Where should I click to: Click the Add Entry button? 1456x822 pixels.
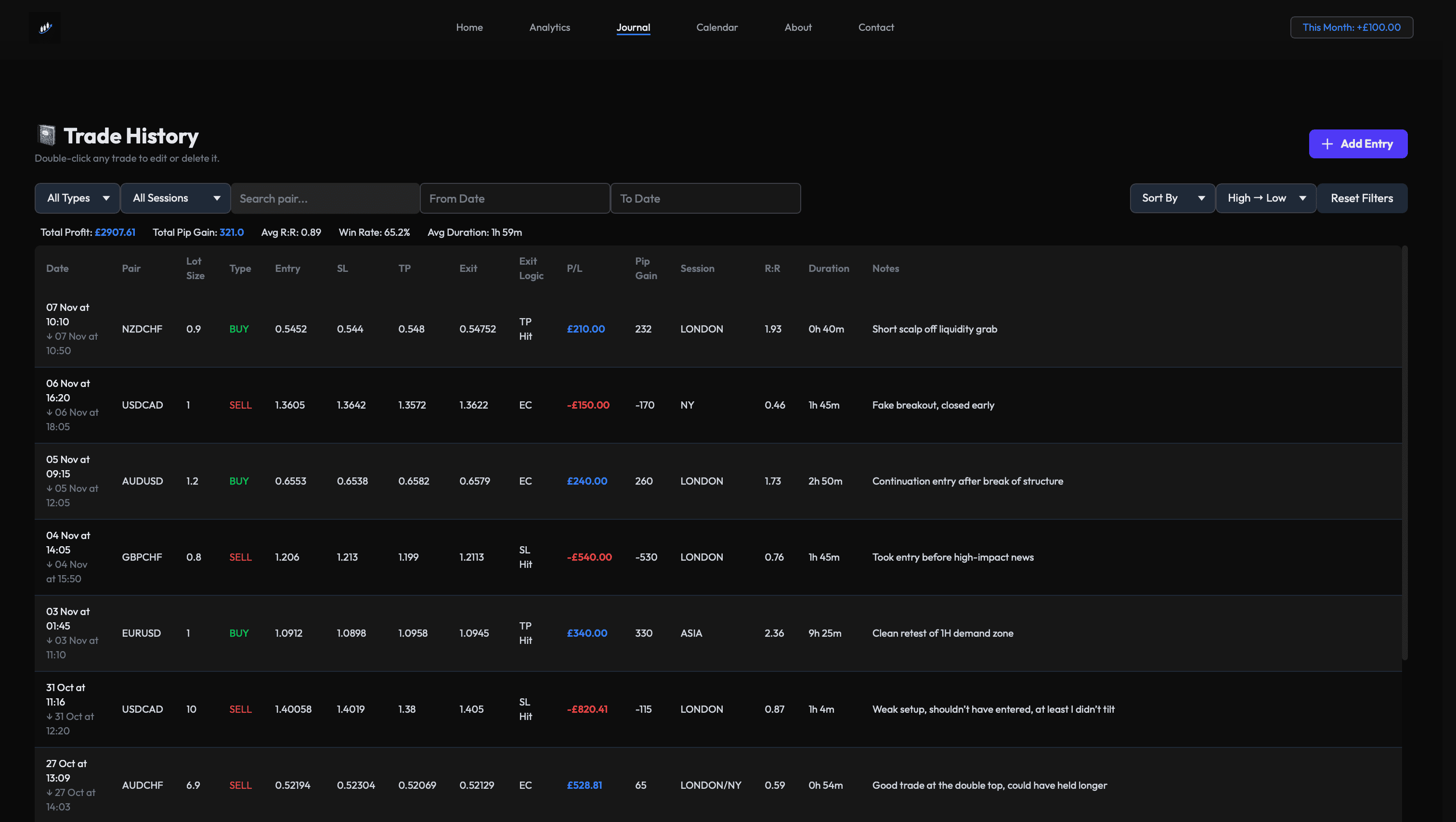[x=1358, y=143]
